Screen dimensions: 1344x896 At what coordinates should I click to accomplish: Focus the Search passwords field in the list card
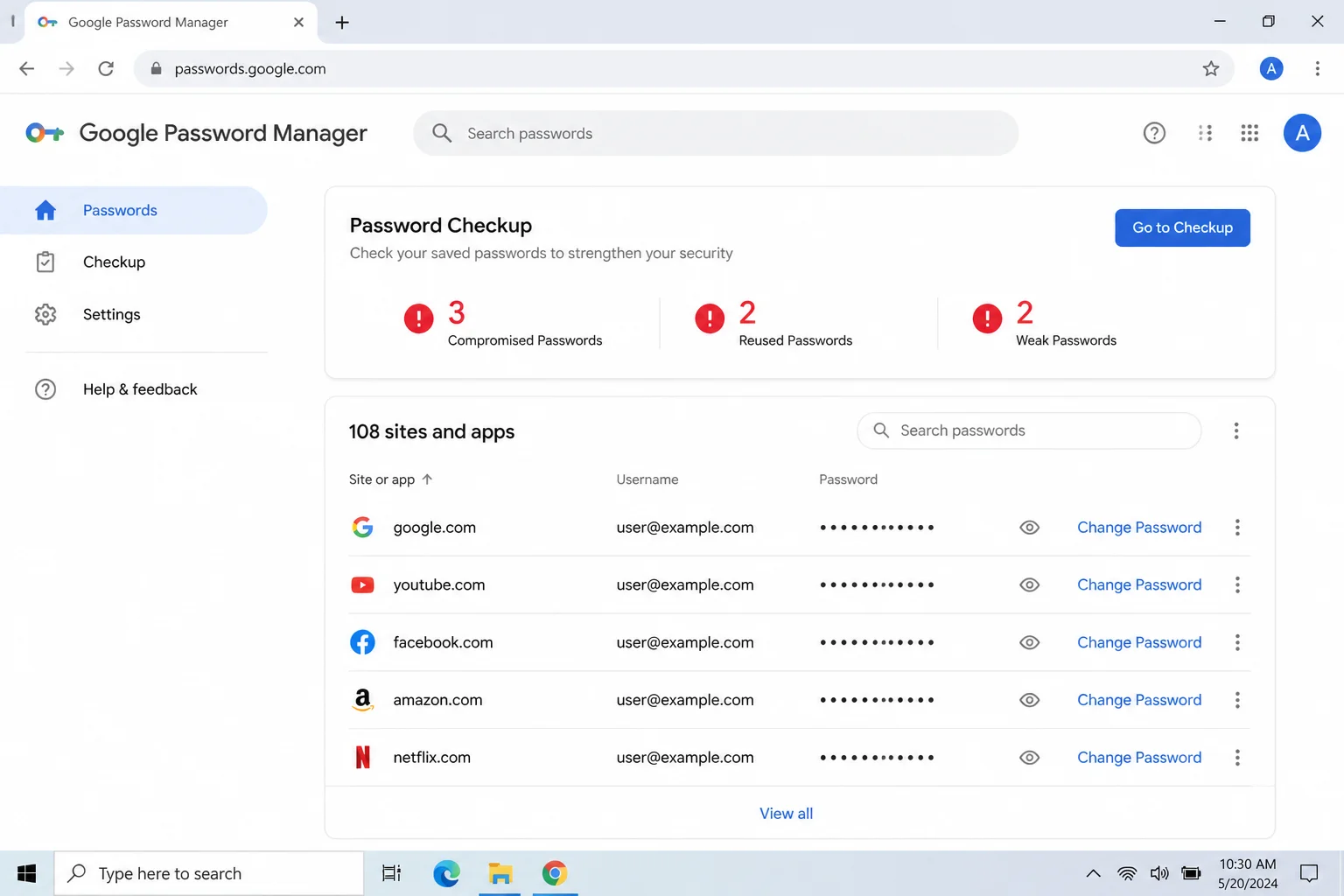click(1029, 430)
